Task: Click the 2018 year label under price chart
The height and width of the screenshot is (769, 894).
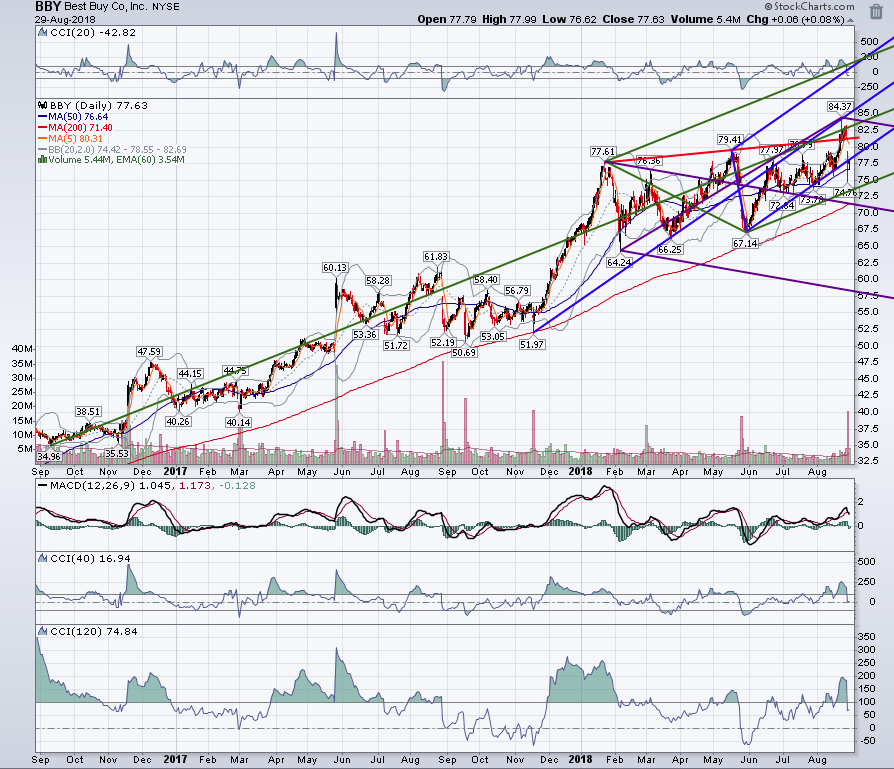Action: coord(580,471)
